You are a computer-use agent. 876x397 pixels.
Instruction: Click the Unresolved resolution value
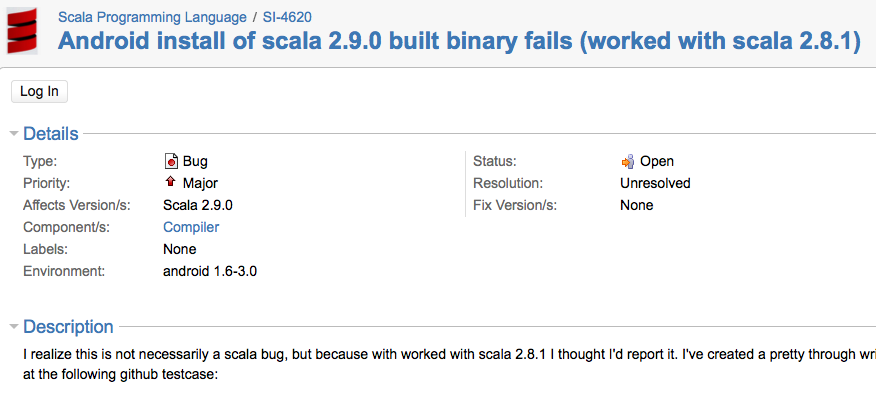click(655, 183)
